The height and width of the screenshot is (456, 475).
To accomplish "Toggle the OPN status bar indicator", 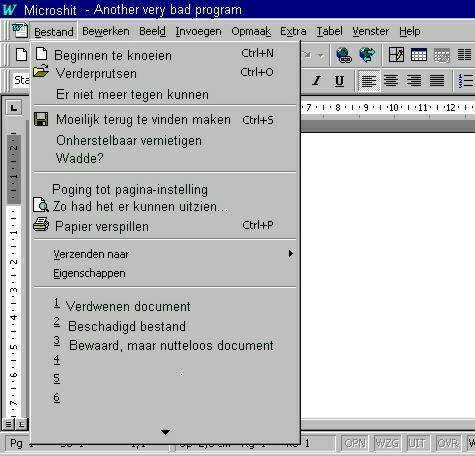I will click(355, 443).
